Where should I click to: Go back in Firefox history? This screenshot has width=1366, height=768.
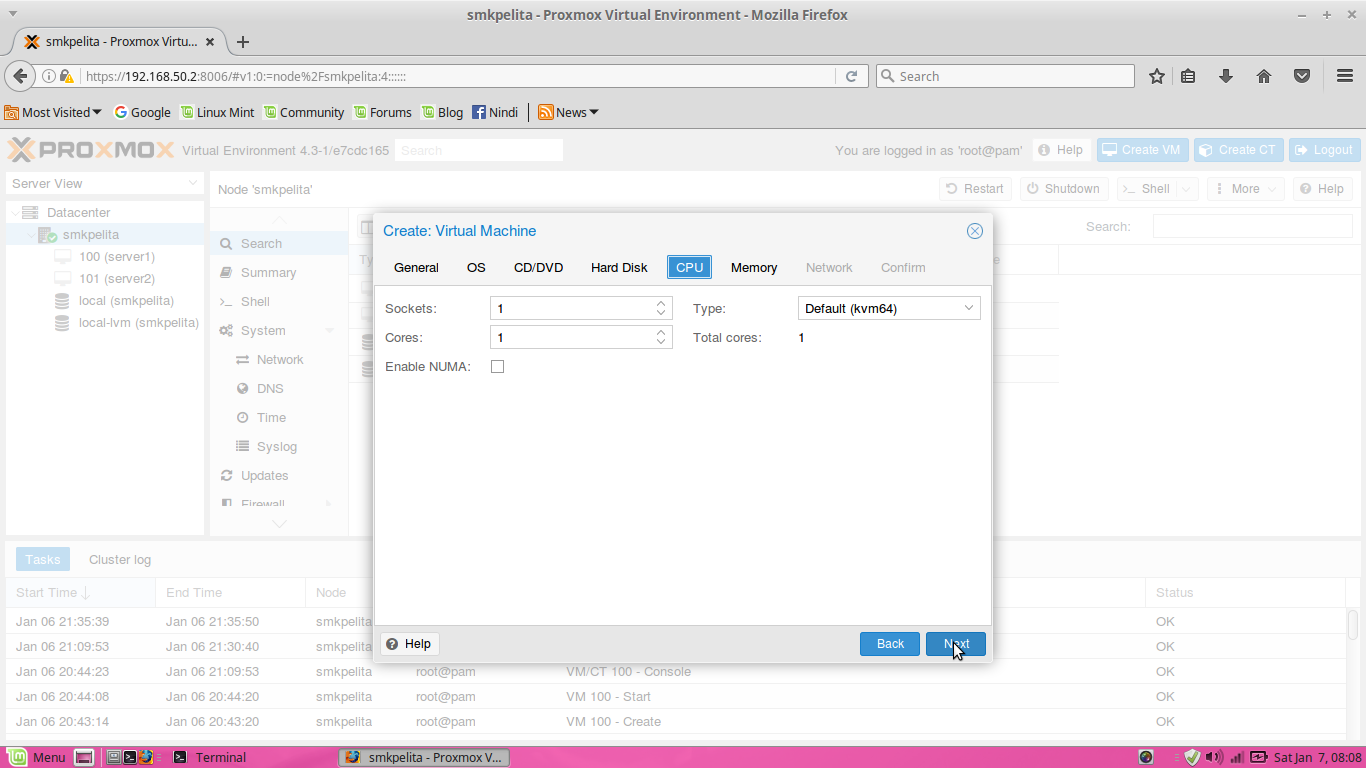[20, 76]
